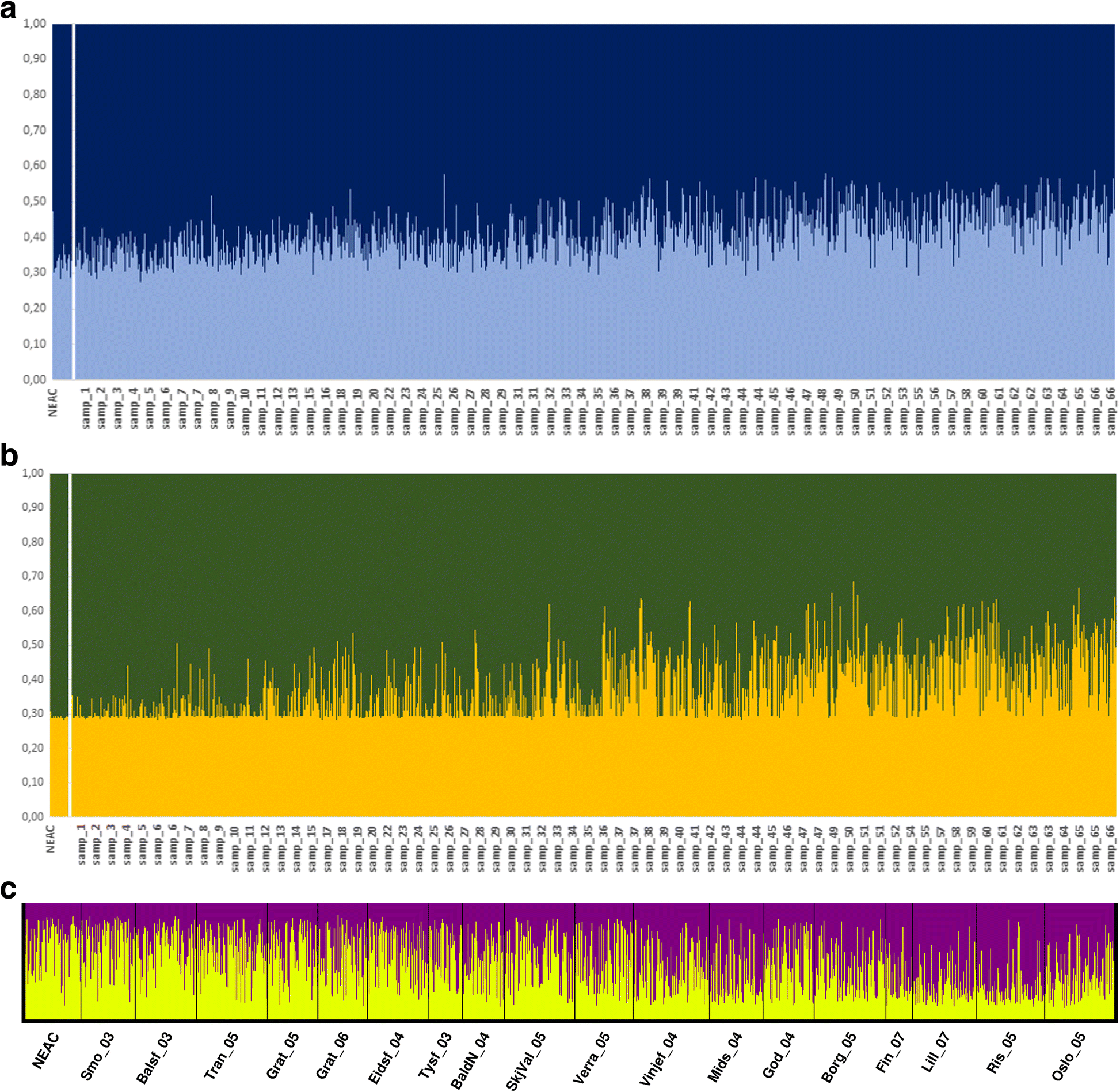The height and width of the screenshot is (1092, 1120).
Task: Select the '1,00' axis value in panel a
Action: pyautogui.click(x=34, y=24)
